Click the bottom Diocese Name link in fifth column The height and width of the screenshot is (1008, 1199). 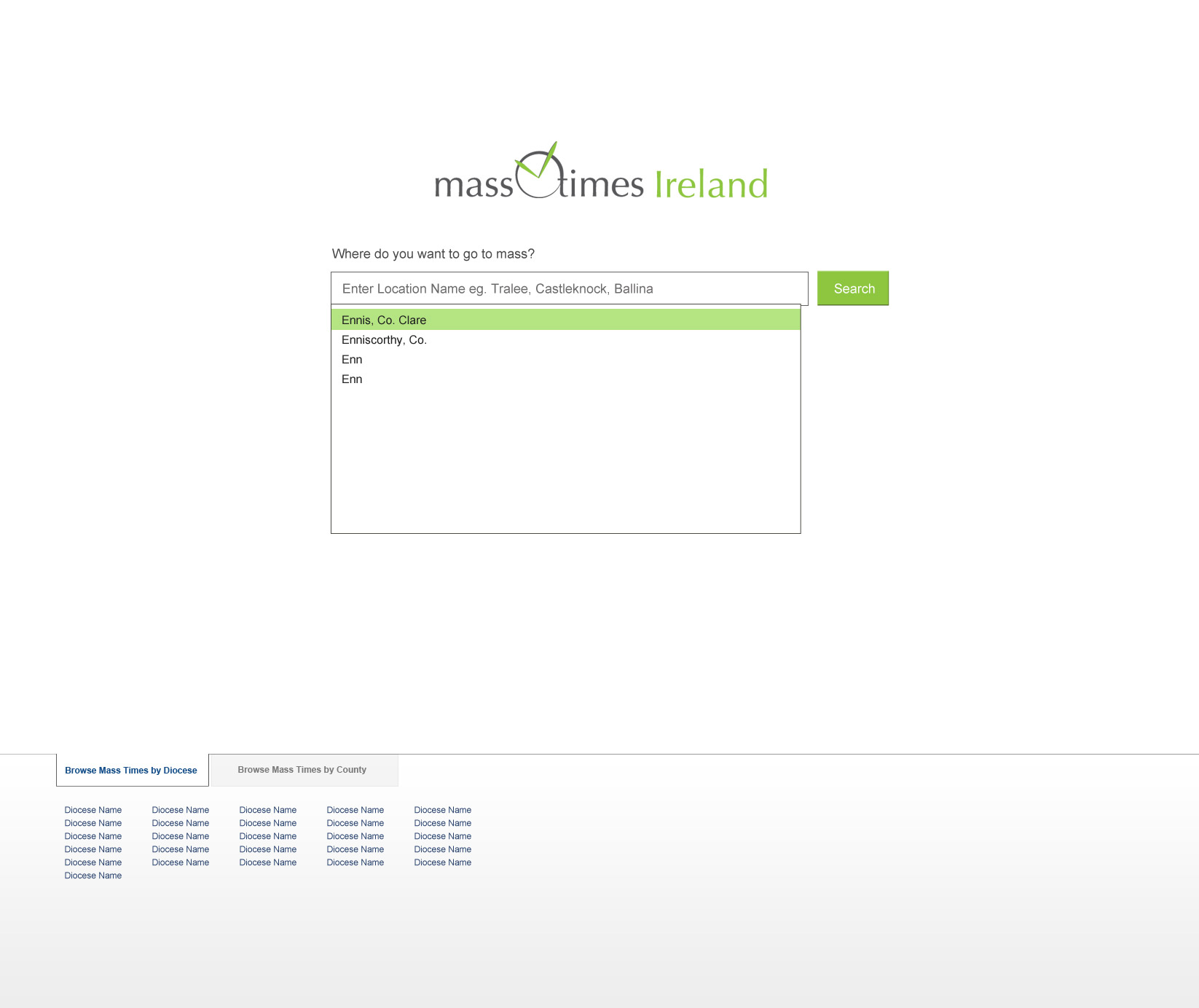(x=443, y=862)
